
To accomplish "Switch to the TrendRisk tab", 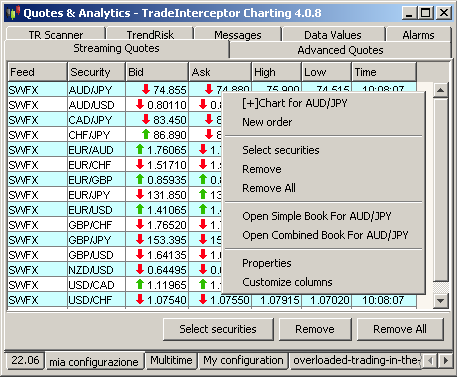I will pyautogui.click(x=150, y=34).
